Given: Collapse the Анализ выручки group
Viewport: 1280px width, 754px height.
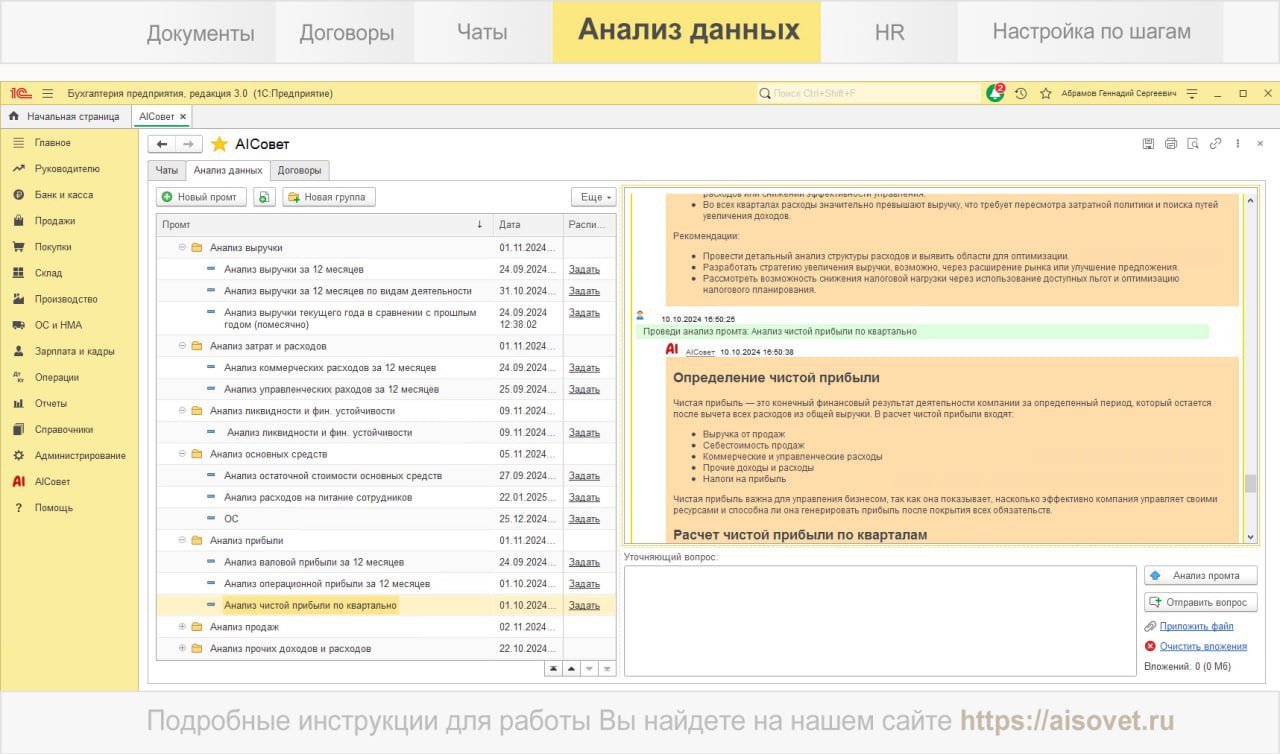Looking at the screenshot, I should point(182,247).
